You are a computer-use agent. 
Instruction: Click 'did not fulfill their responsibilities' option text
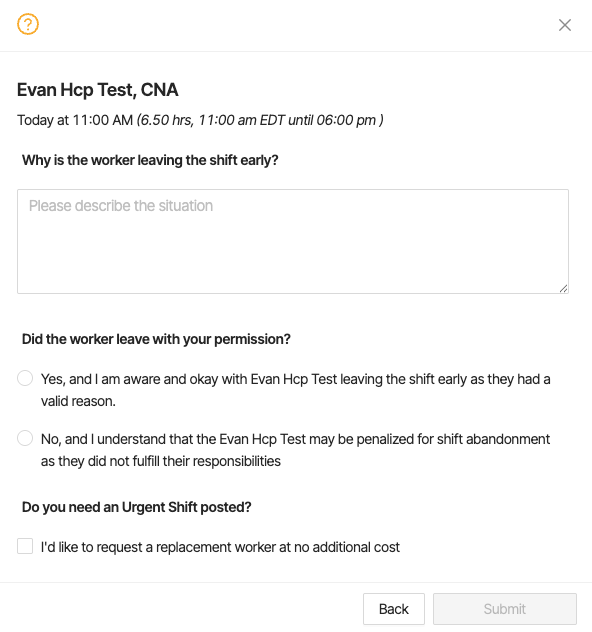click(x=184, y=461)
